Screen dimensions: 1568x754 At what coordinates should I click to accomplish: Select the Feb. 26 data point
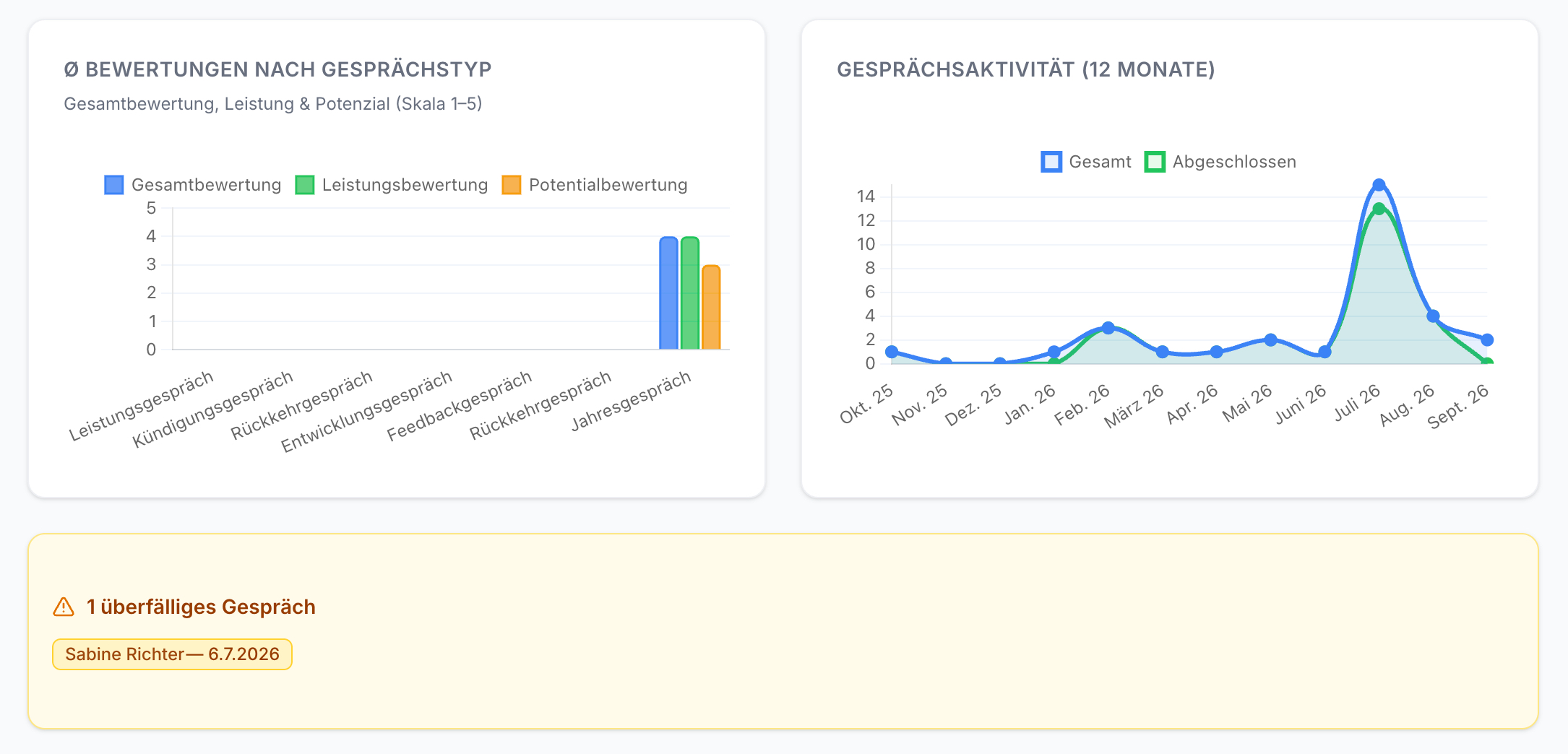[1108, 328]
